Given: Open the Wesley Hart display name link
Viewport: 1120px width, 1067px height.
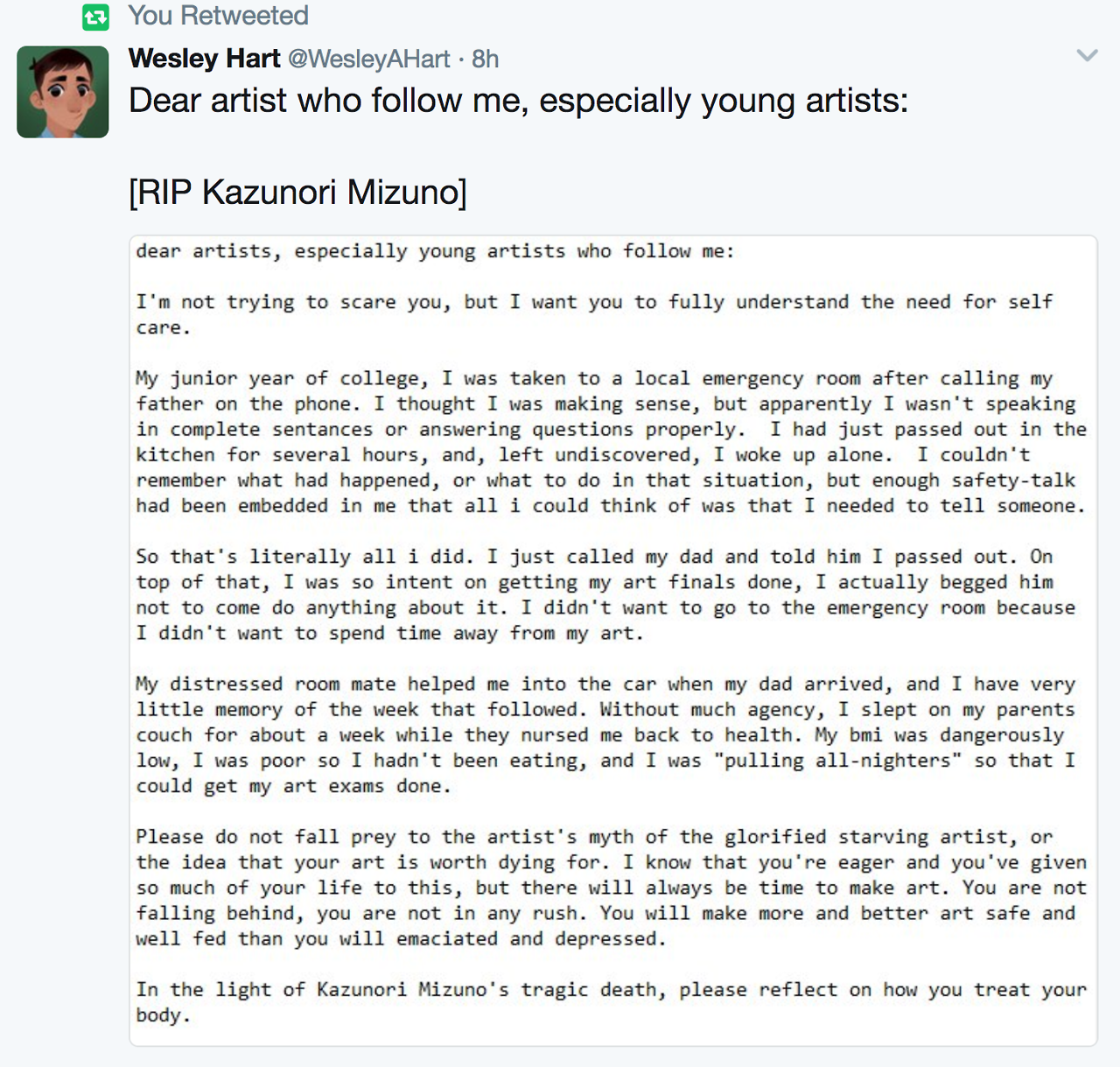Looking at the screenshot, I should pyautogui.click(x=204, y=59).
